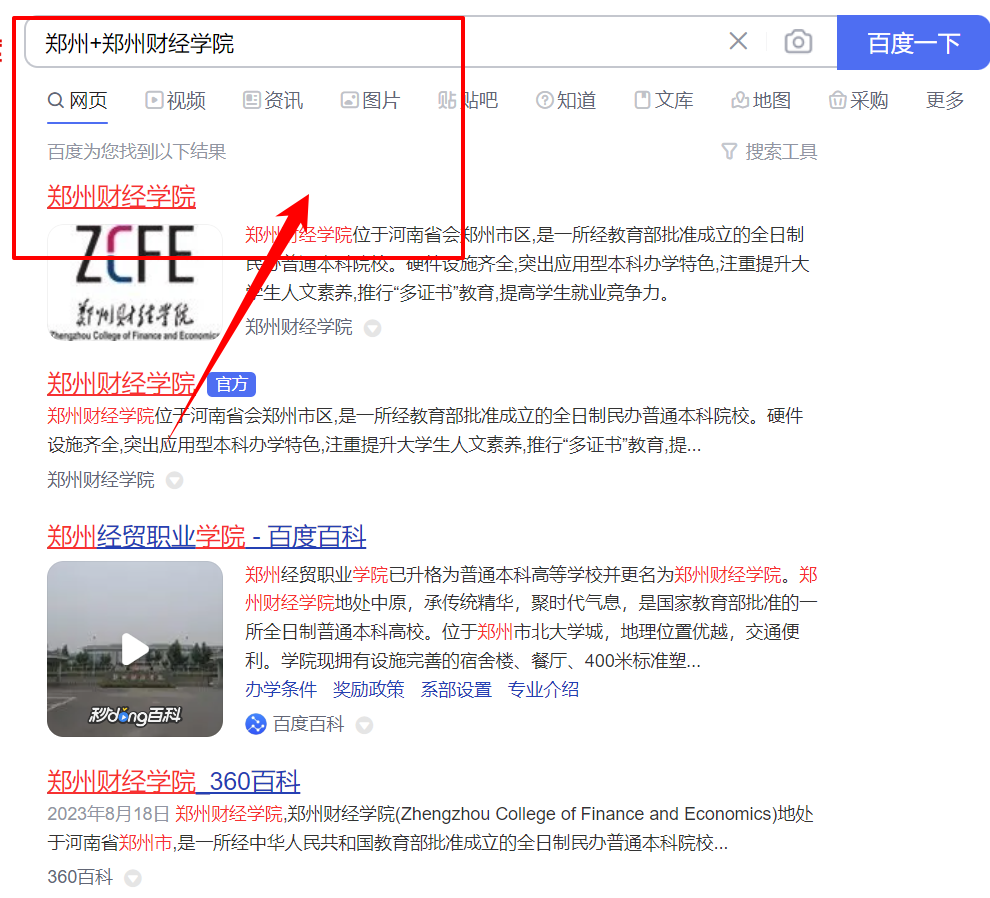
Task: Open the 贴吧 tab
Action: [468, 100]
